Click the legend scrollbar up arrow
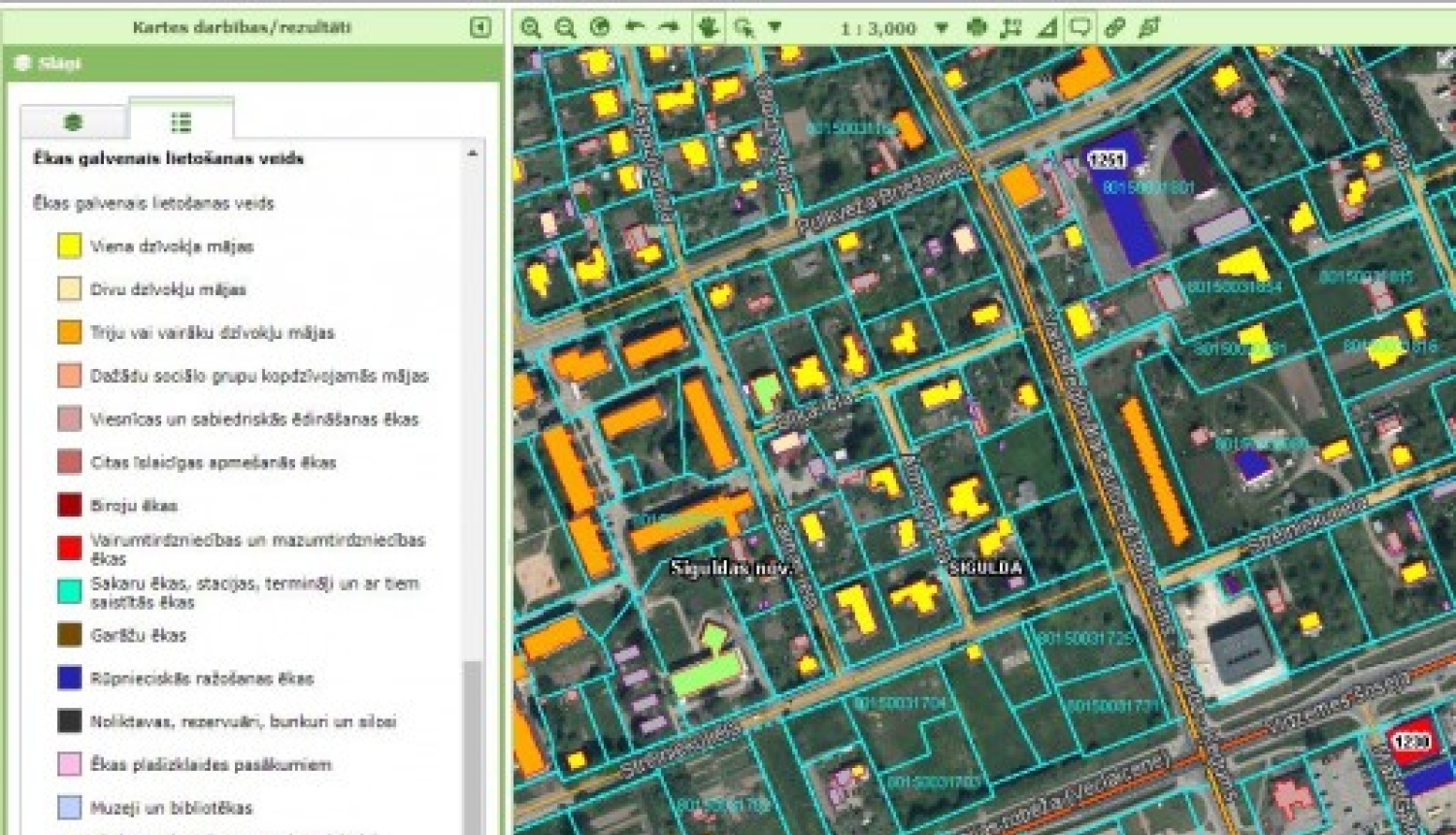Screen dimensions: 1456x835 point(472,153)
